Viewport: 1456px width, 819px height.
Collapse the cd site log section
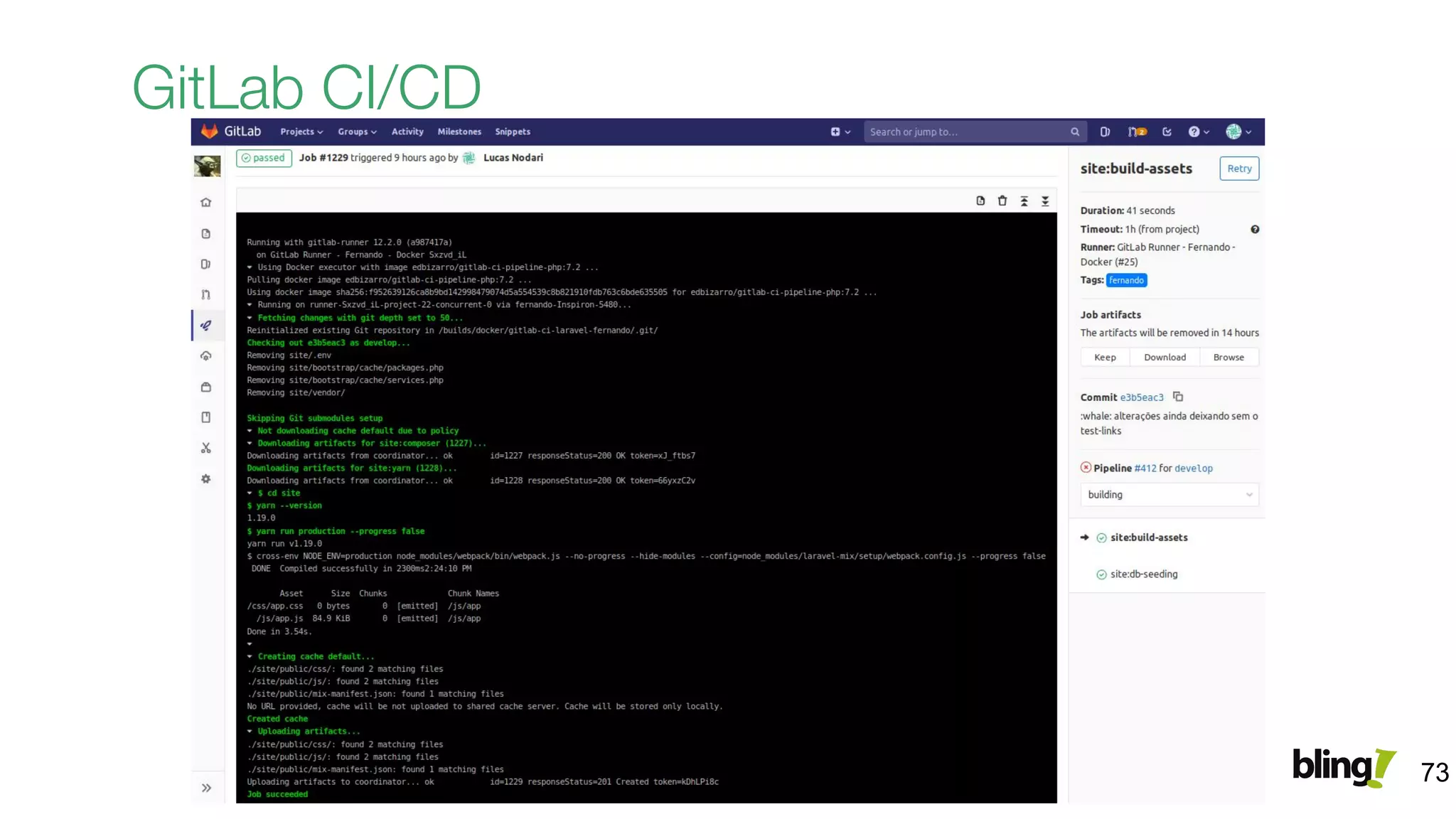(x=250, y=493)
